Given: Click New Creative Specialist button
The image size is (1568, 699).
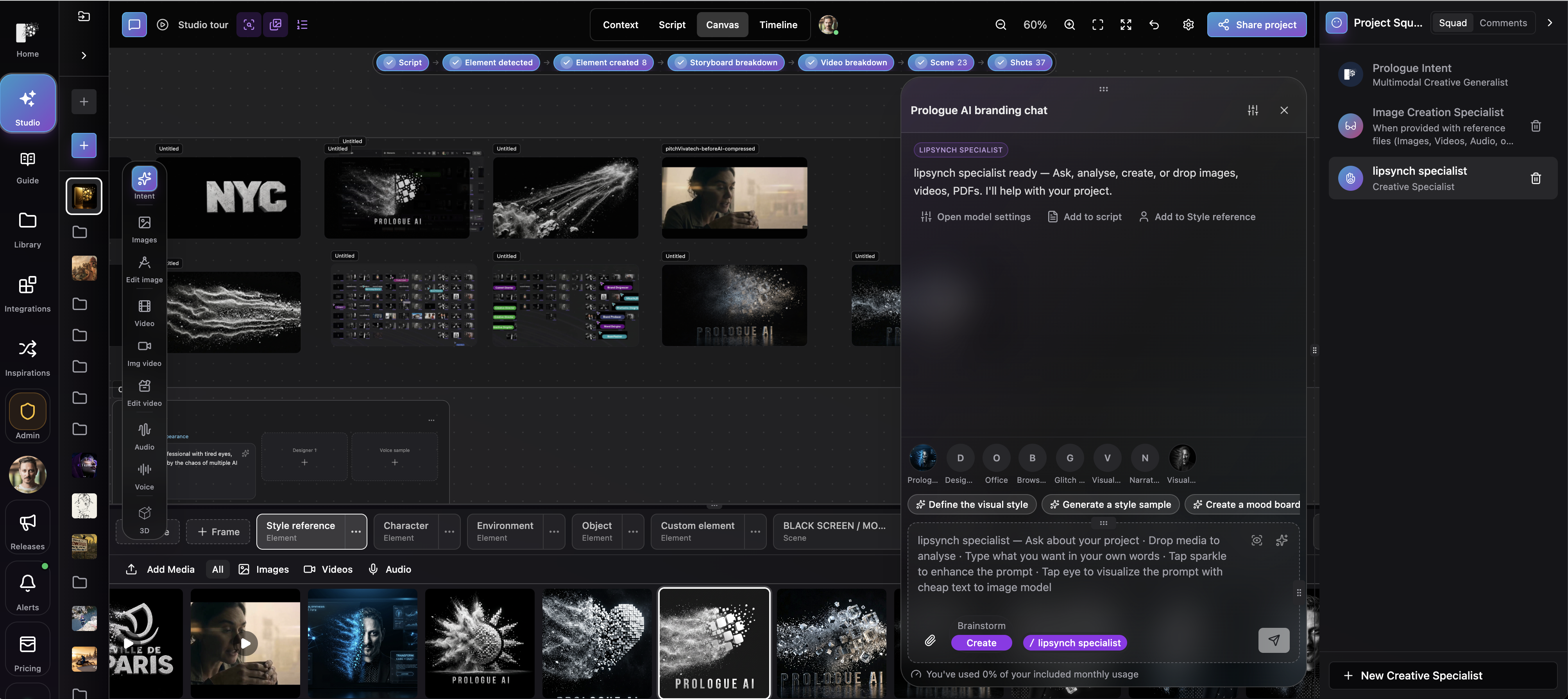Looking at the screenshot, I should click(x=1443, y=676).
